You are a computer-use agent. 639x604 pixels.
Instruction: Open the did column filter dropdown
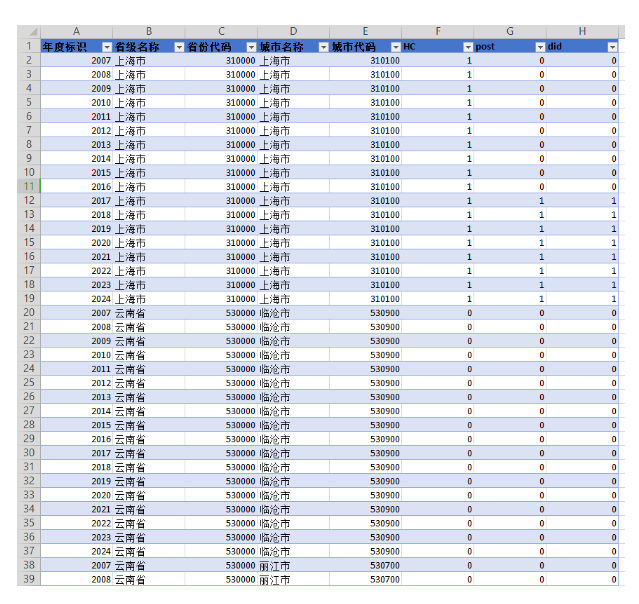613,47
